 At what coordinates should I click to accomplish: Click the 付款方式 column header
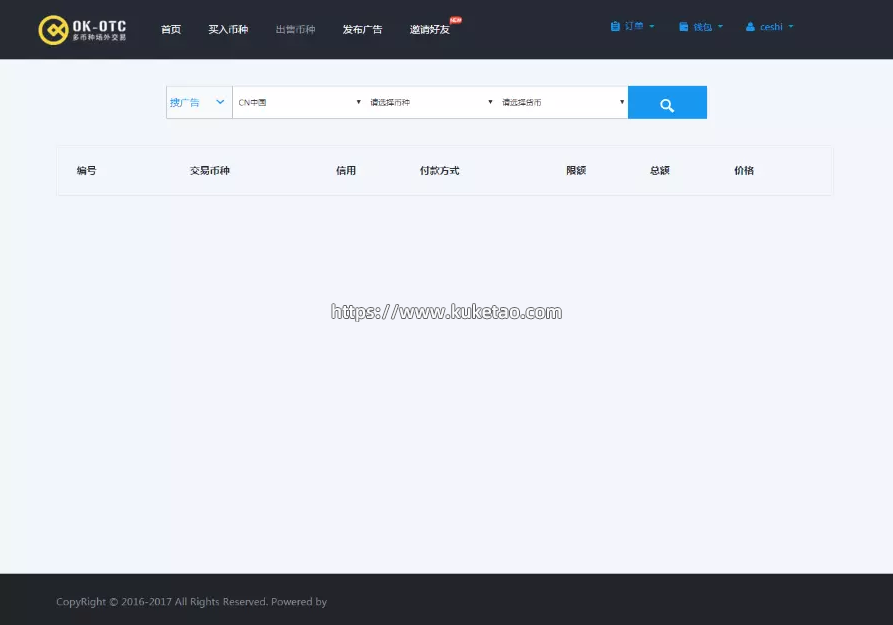coord(439,170)
